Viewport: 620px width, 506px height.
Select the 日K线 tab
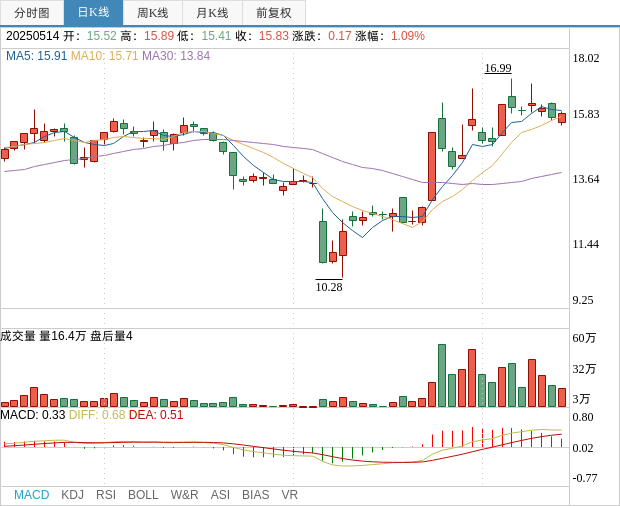(93, 13)
